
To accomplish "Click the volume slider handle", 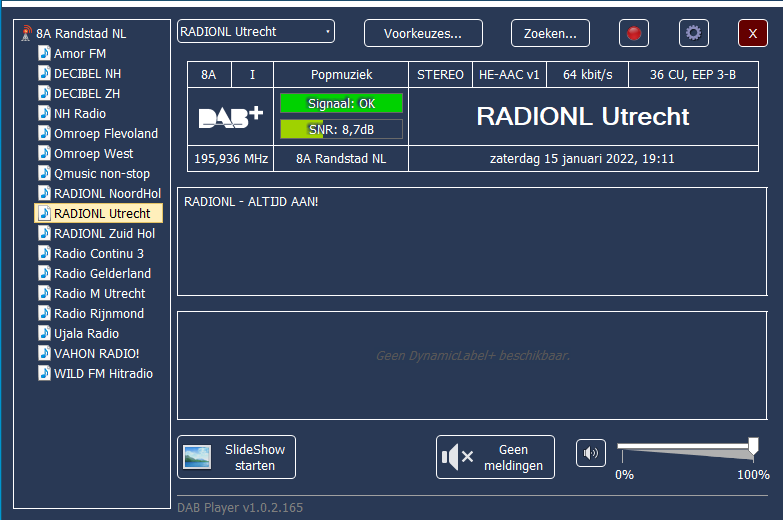I will (753, 446).
